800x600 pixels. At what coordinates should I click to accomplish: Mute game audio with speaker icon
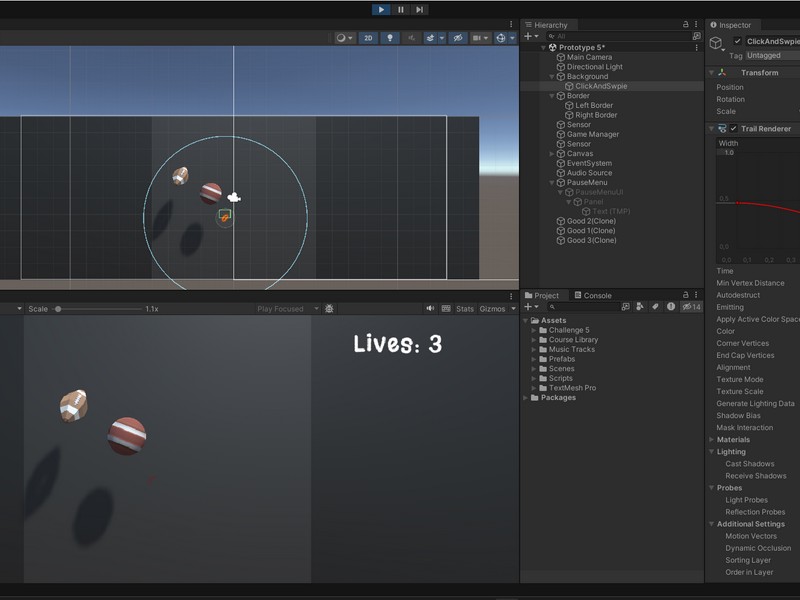click(x=430, y=309)
